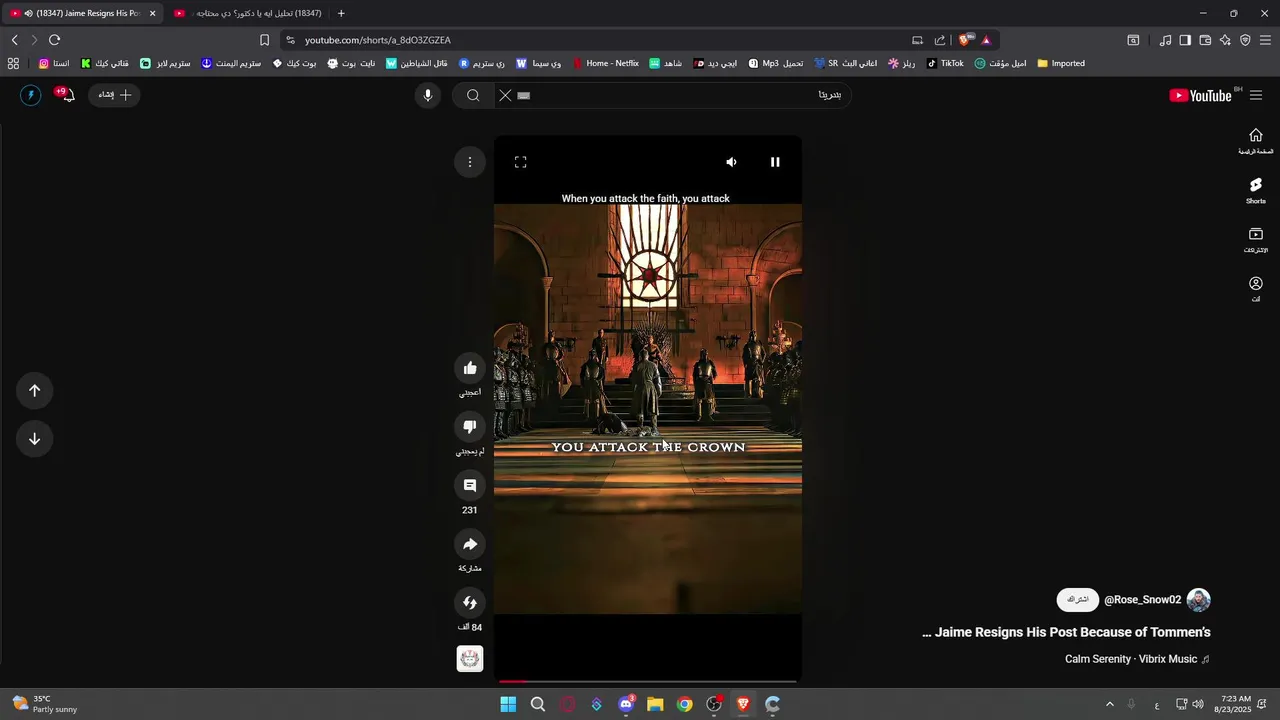Toggle the browser sidebar panel

pos(1185,40)
